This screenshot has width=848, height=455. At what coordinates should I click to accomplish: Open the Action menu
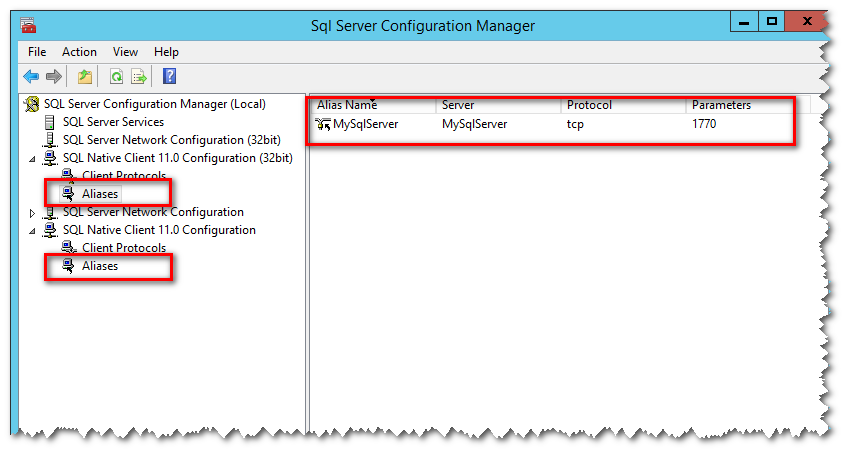point(79,52)
